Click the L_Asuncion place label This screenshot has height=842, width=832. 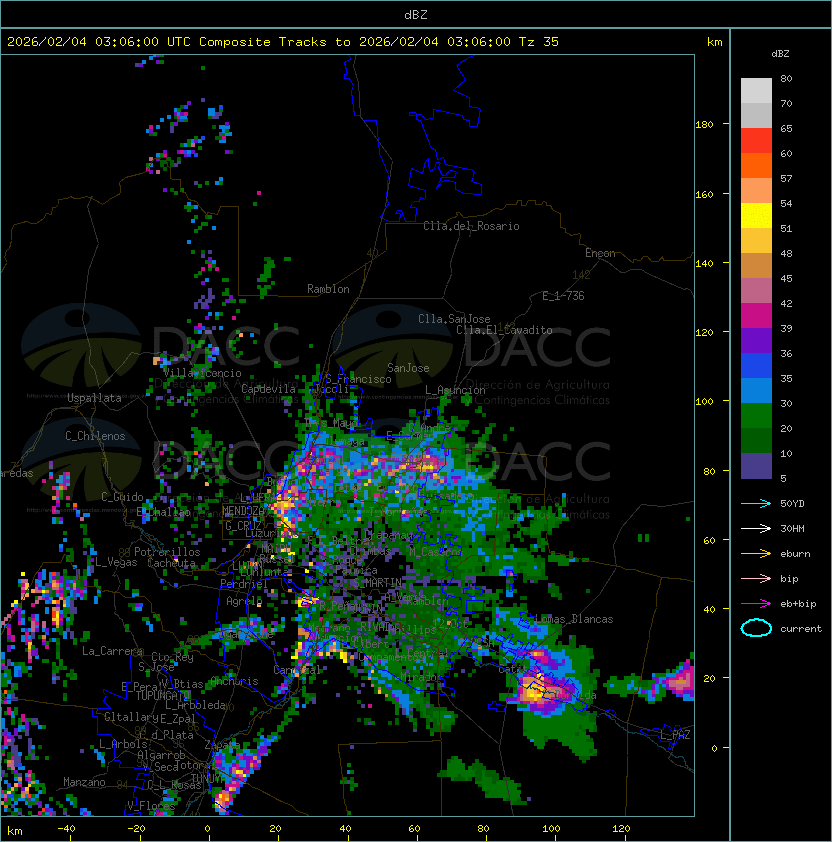pos(455,390)
